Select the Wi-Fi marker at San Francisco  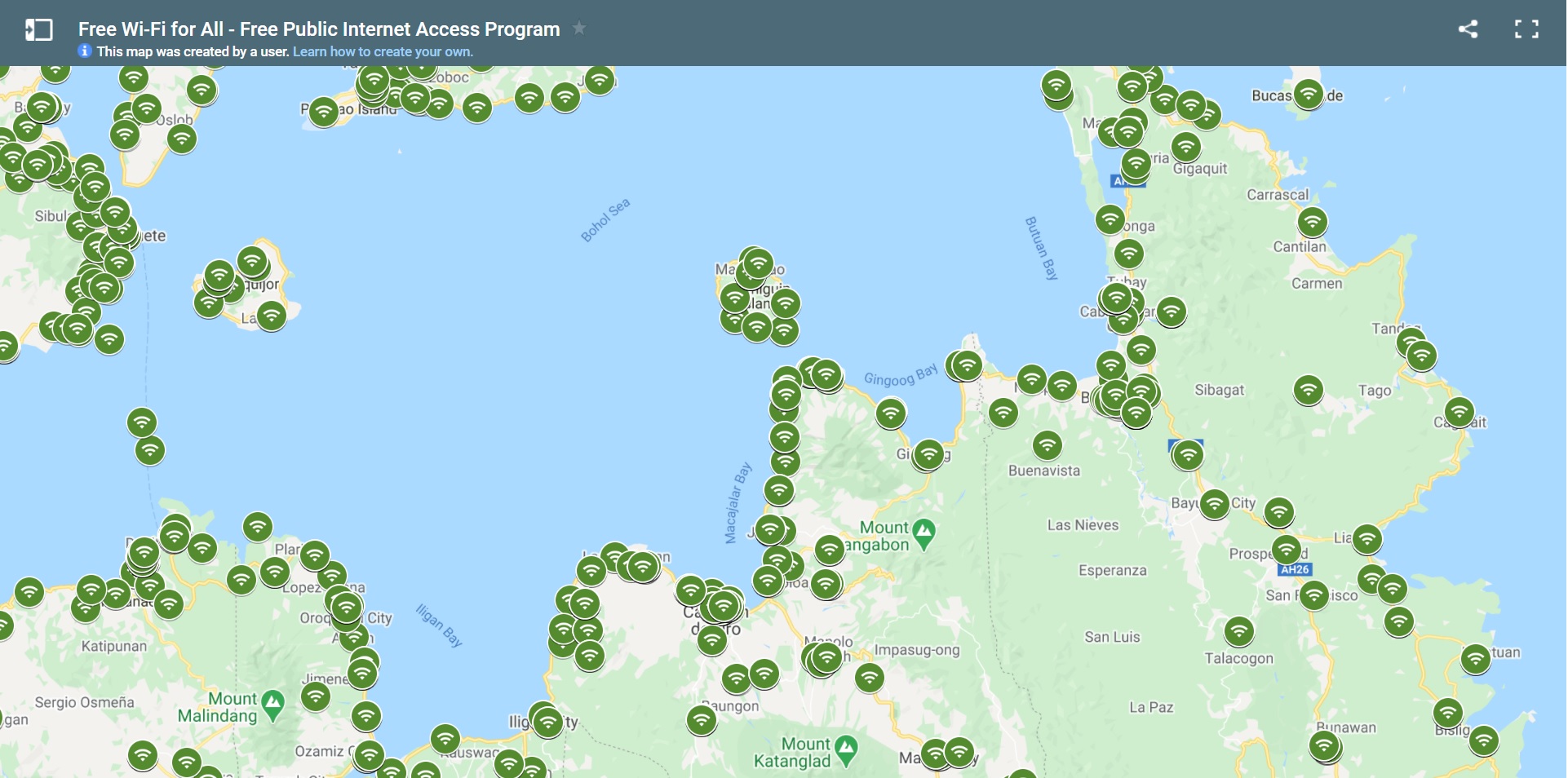1314,595
